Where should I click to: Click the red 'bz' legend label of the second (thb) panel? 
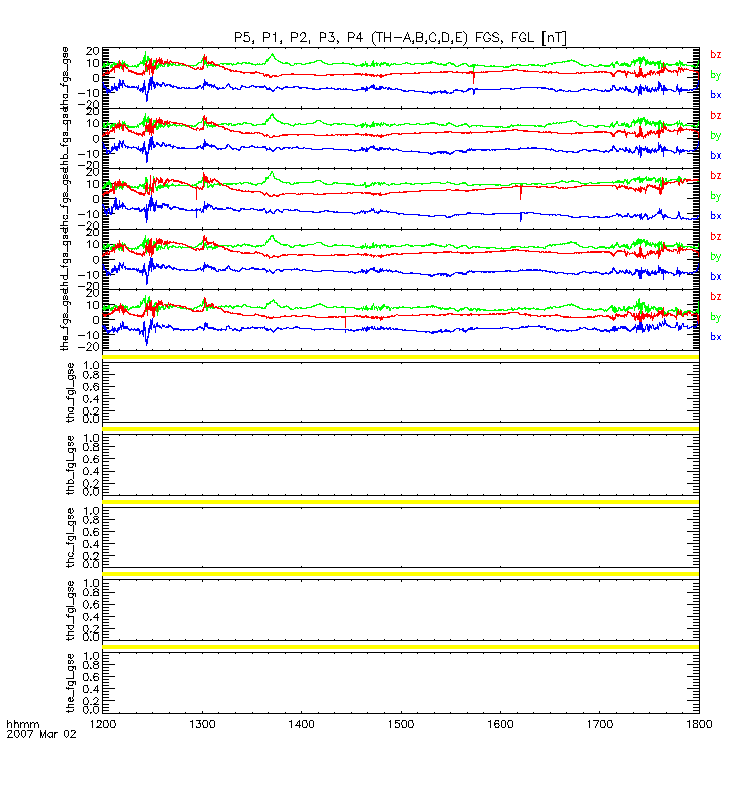point(716,115)
